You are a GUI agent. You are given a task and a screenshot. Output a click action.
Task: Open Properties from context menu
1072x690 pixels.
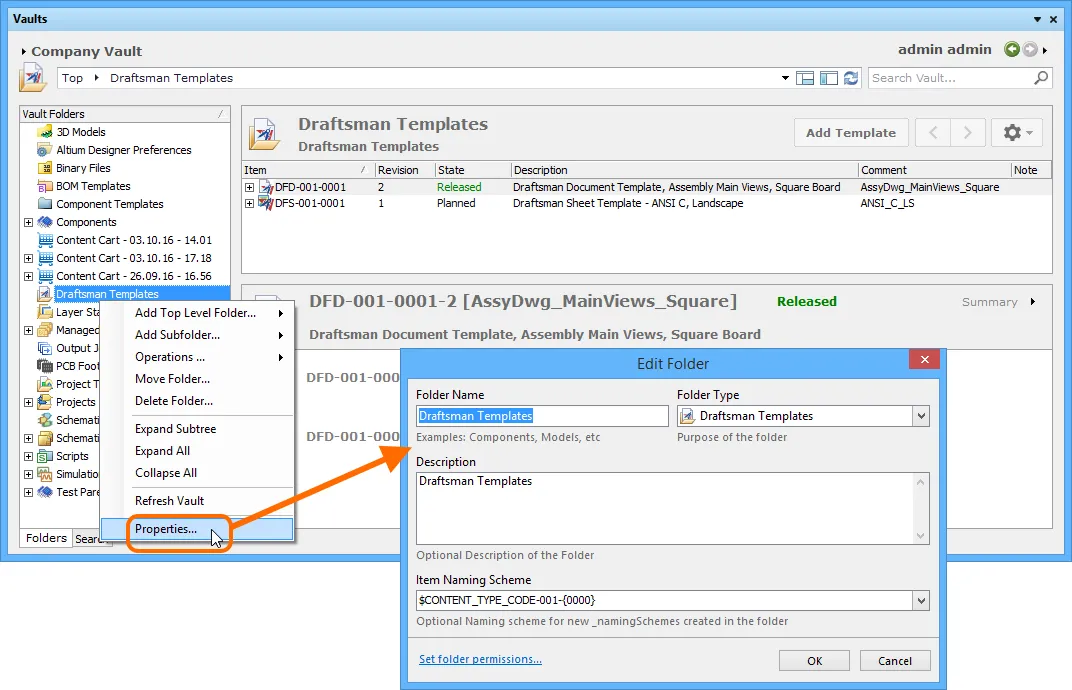pyautogui.click(x=197, y=529)
